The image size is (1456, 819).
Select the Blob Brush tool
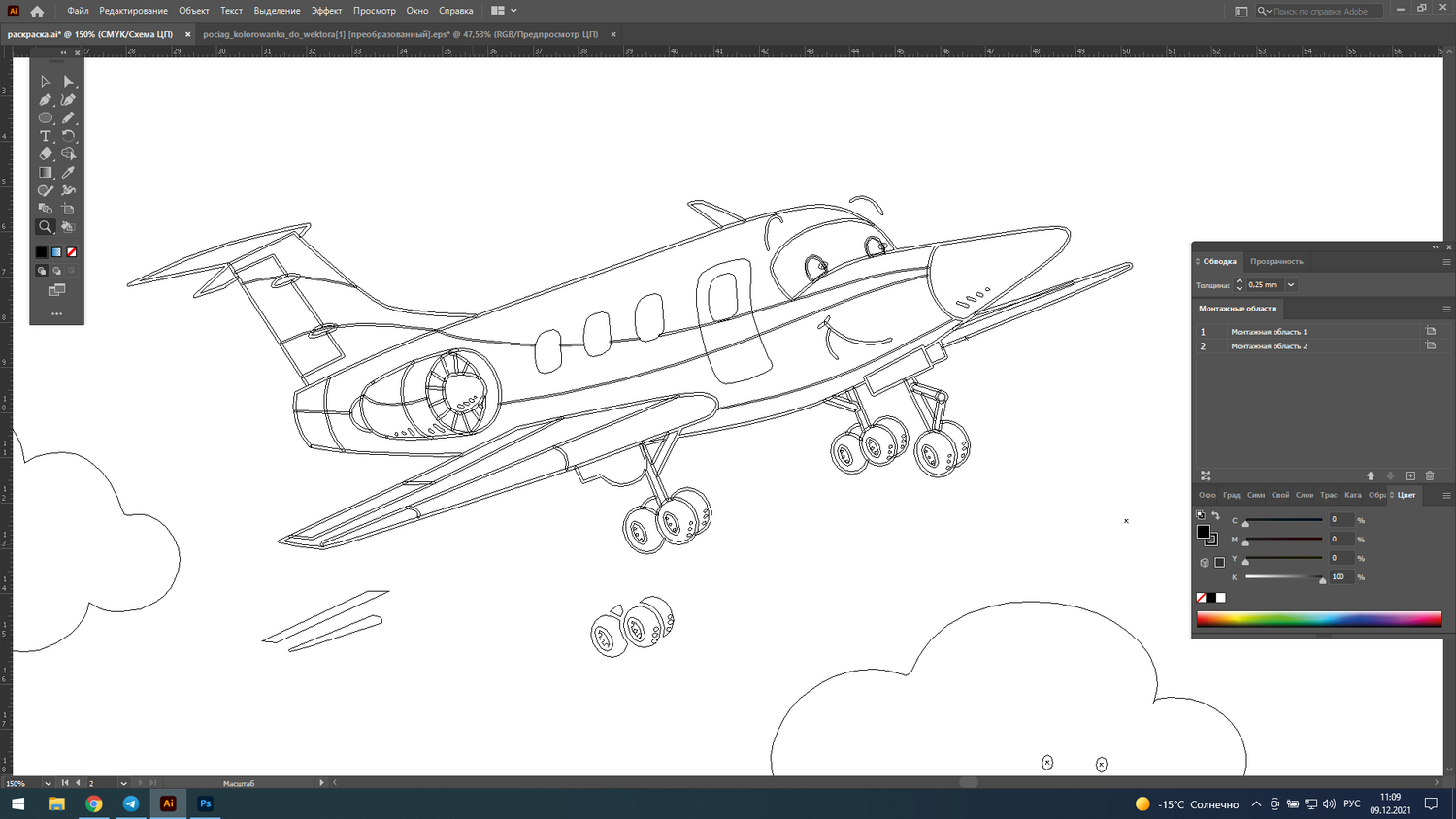tap(45, 191)
